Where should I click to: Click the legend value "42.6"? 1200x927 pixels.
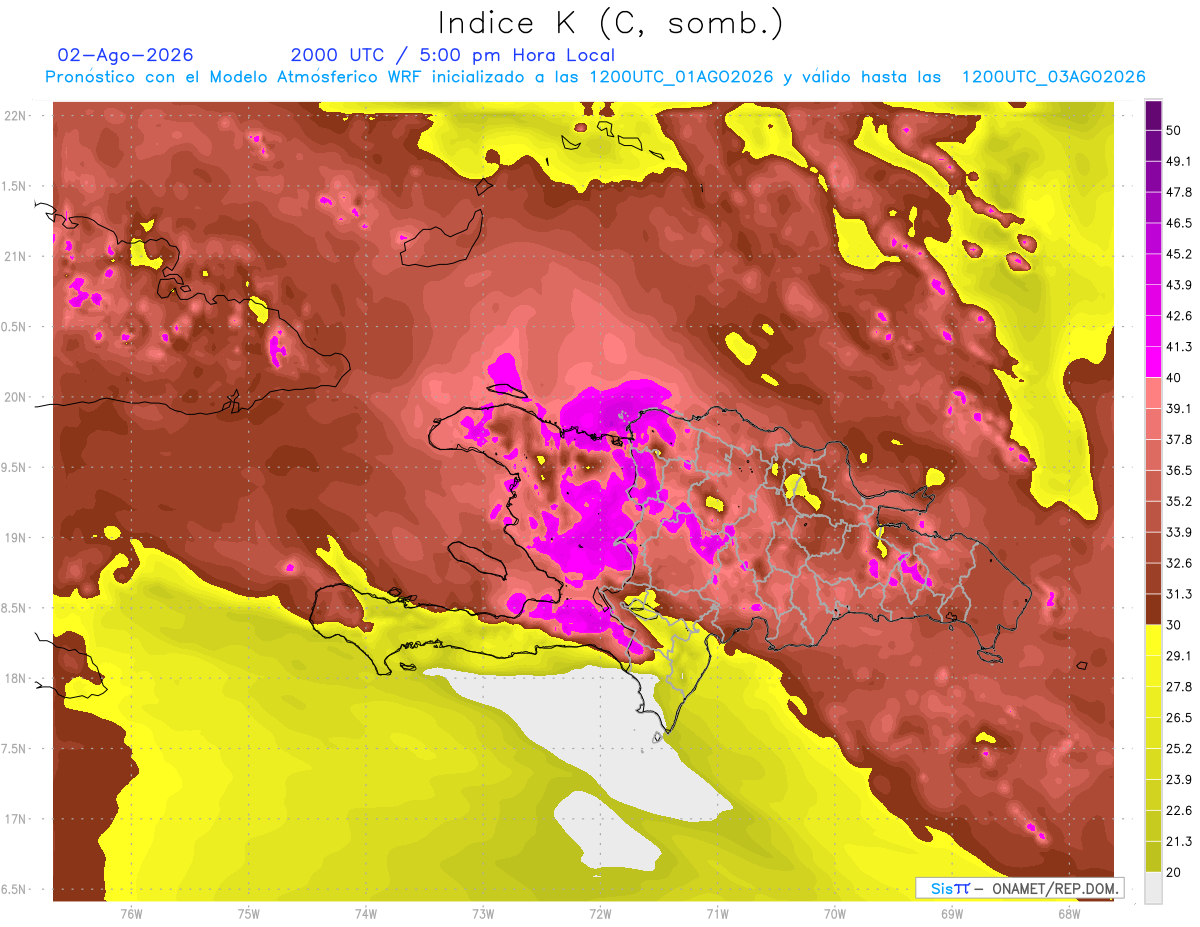click(x=1179, y=316)
